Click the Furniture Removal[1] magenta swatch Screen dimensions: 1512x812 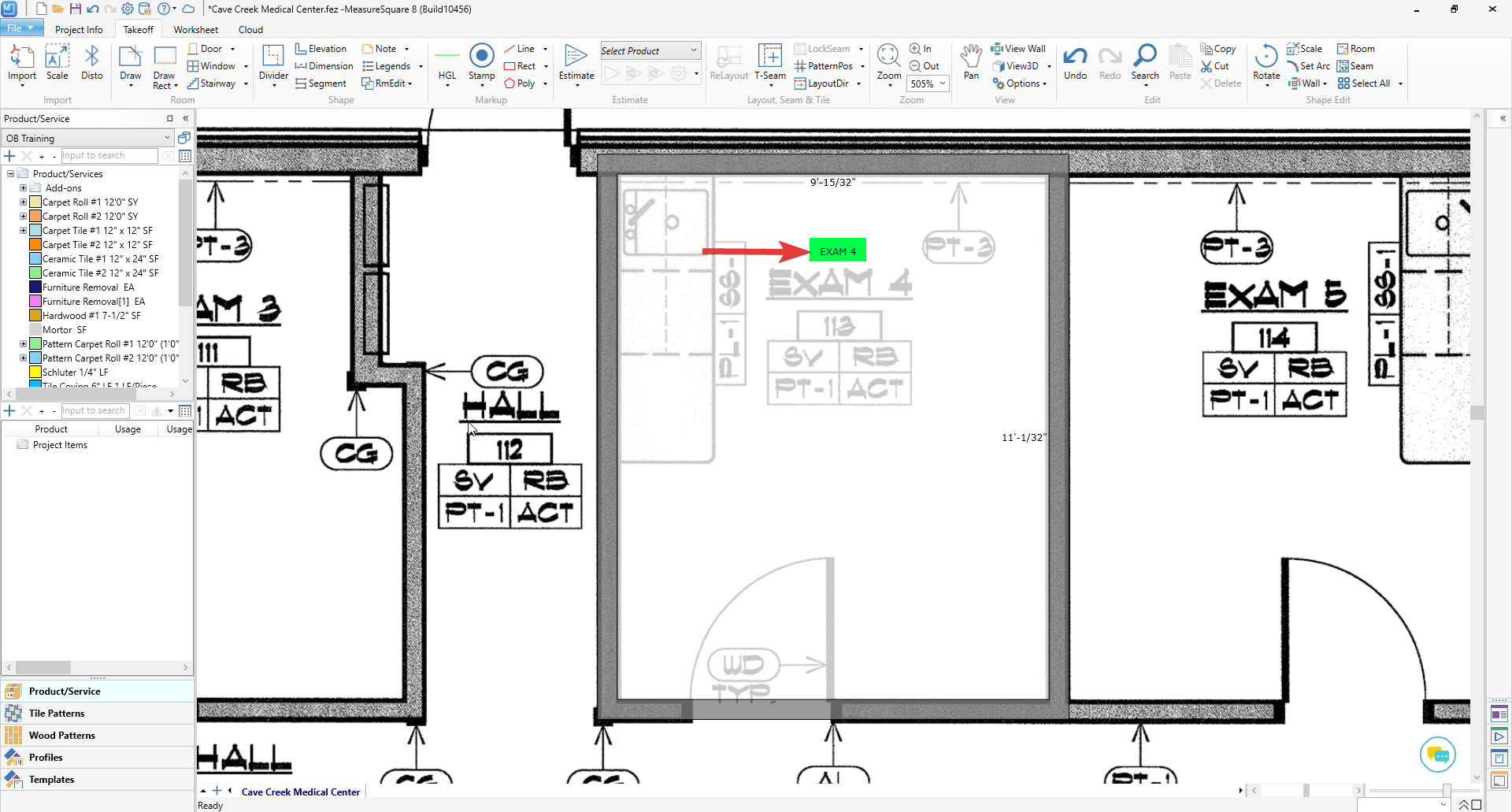35,302
